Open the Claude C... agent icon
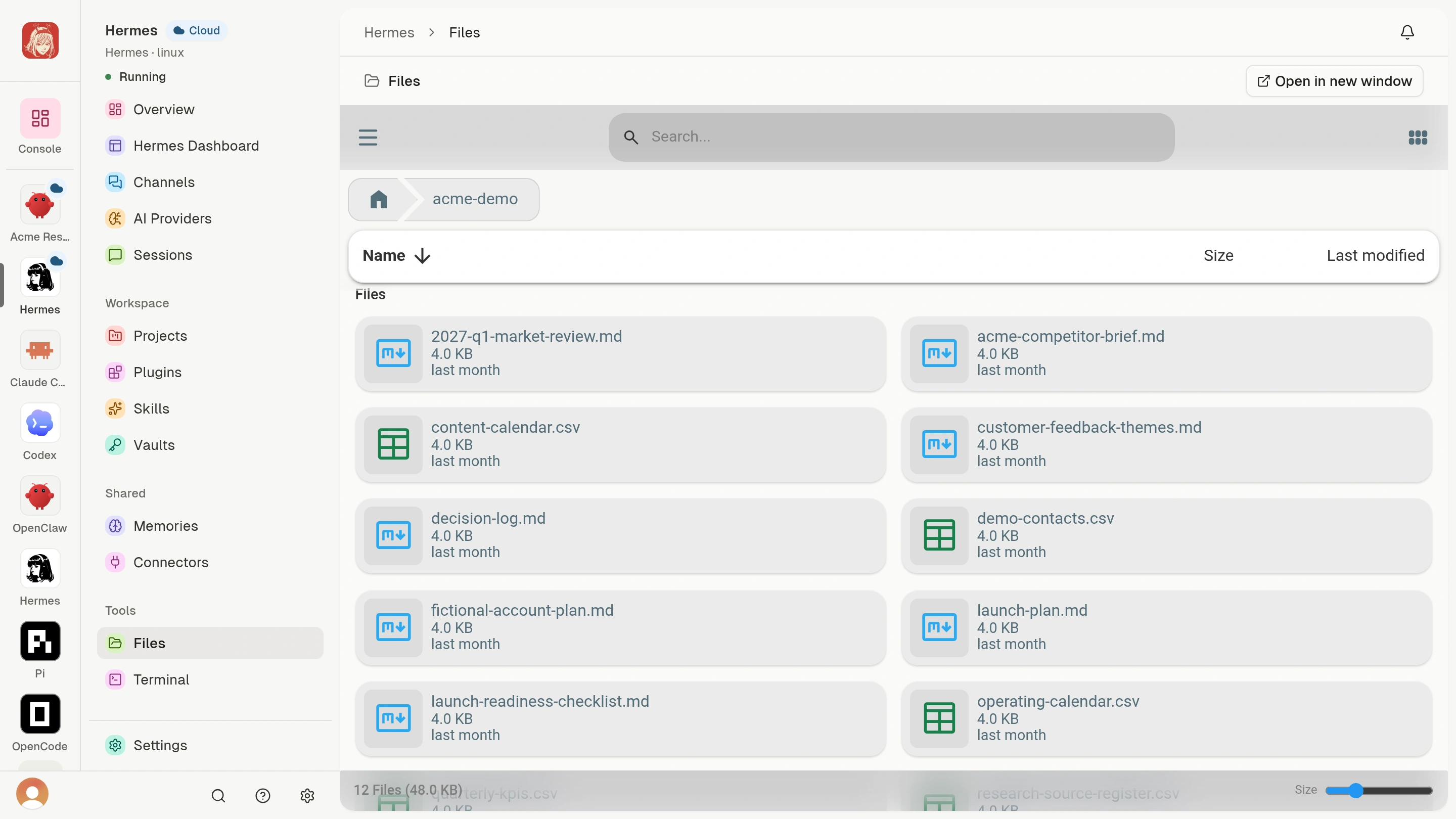 39,350
